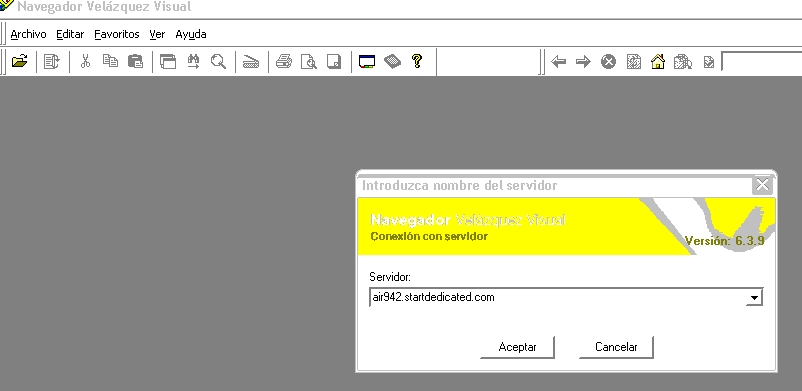The width and height of the screenshot is (802, 391).
Task: Open the Favoritos menu
Action: pyautogui.click(x=117, y=34)
